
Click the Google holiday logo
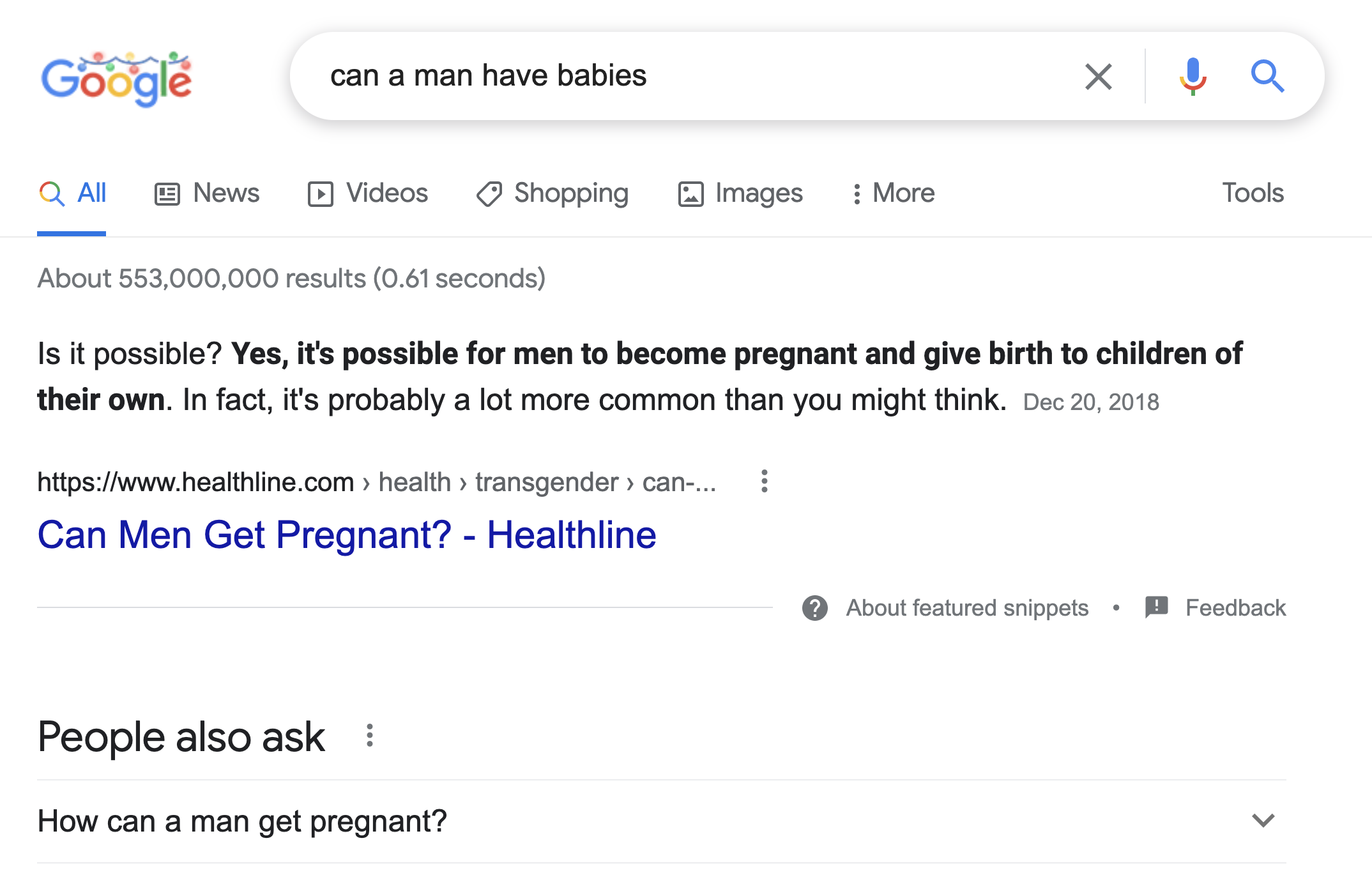click(x=116, y=78)
